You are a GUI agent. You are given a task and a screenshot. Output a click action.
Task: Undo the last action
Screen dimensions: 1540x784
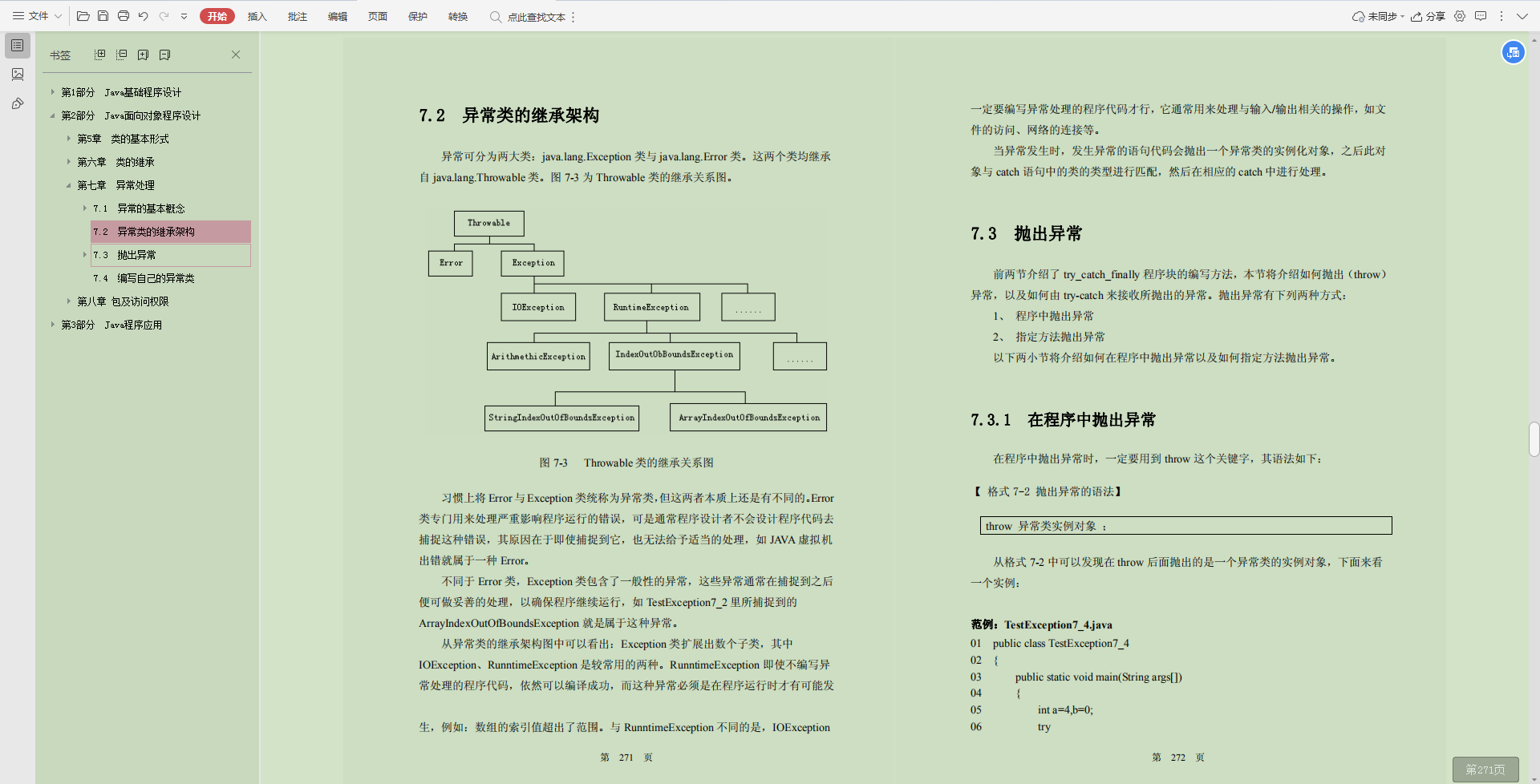tap(144, 16)
